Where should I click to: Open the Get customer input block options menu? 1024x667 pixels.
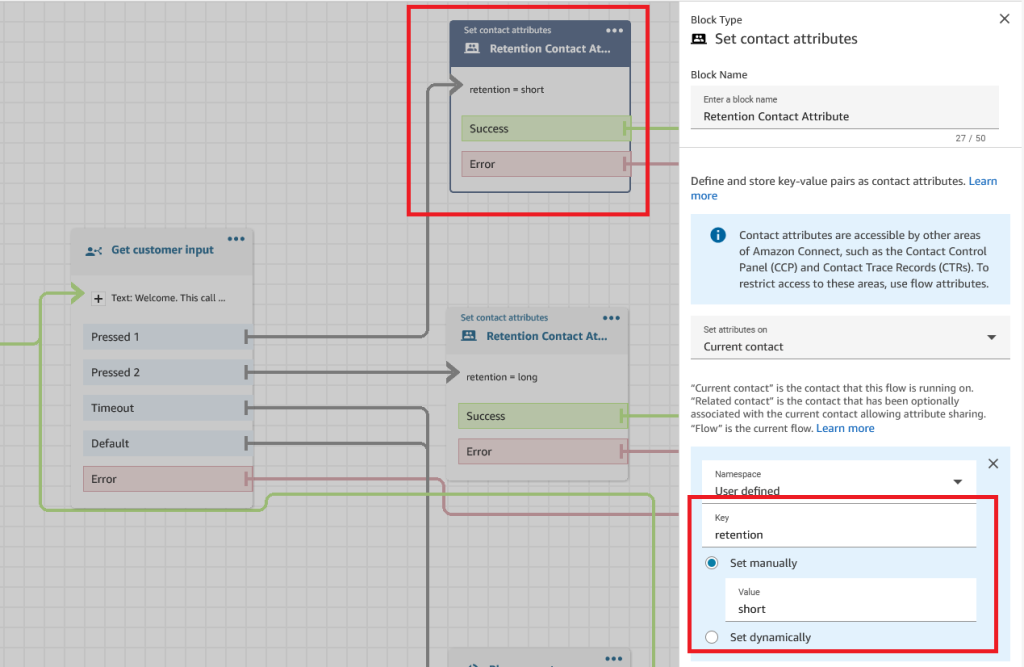pyautogui.click(x=236, y=239)
